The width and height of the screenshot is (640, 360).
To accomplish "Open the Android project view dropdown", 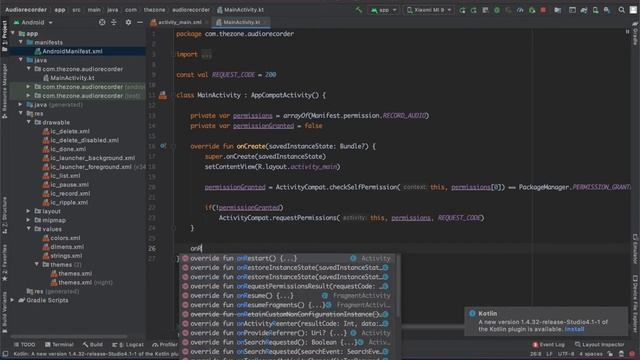I will (x=33, y=22).
